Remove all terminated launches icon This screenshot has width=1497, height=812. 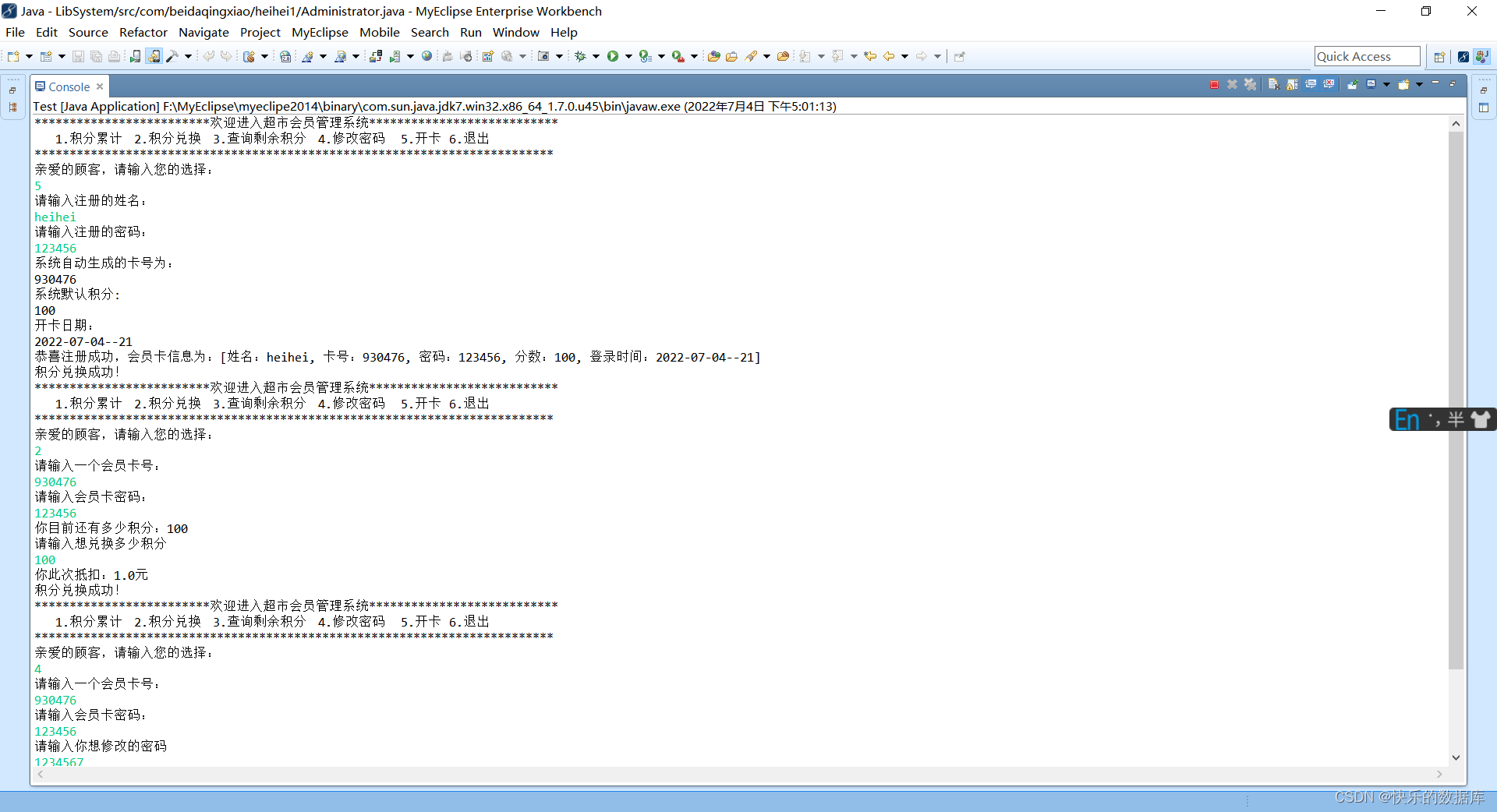1250,84
